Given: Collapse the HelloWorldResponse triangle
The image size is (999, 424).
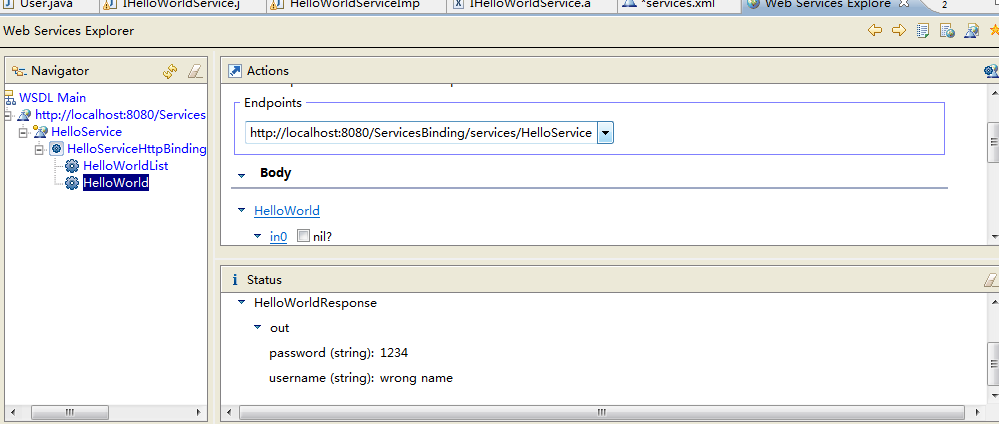Looking at the screenshot, I should (241, 302).
